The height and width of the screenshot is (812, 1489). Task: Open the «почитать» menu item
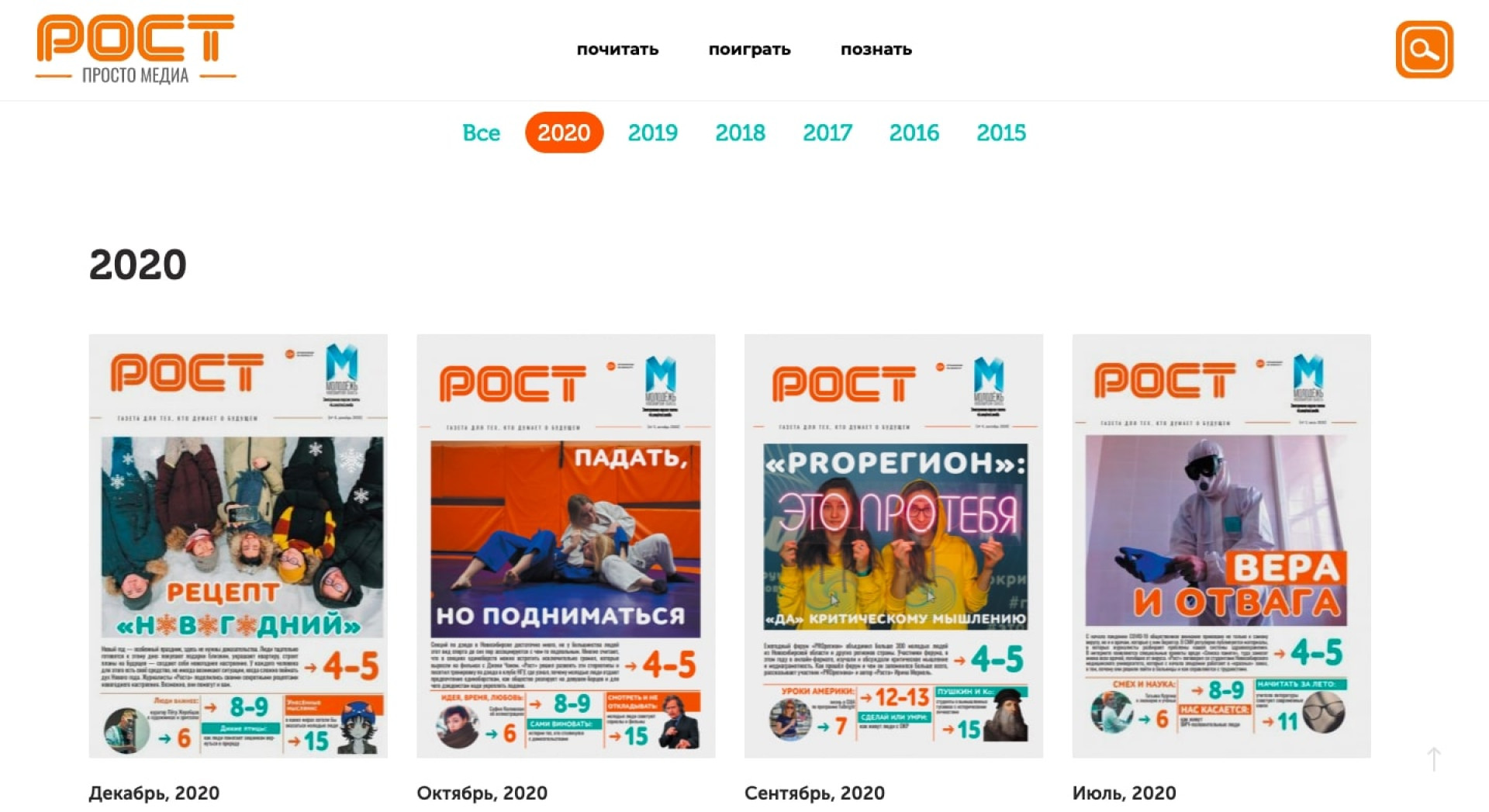pyautogui.click(x=617, y=49)
